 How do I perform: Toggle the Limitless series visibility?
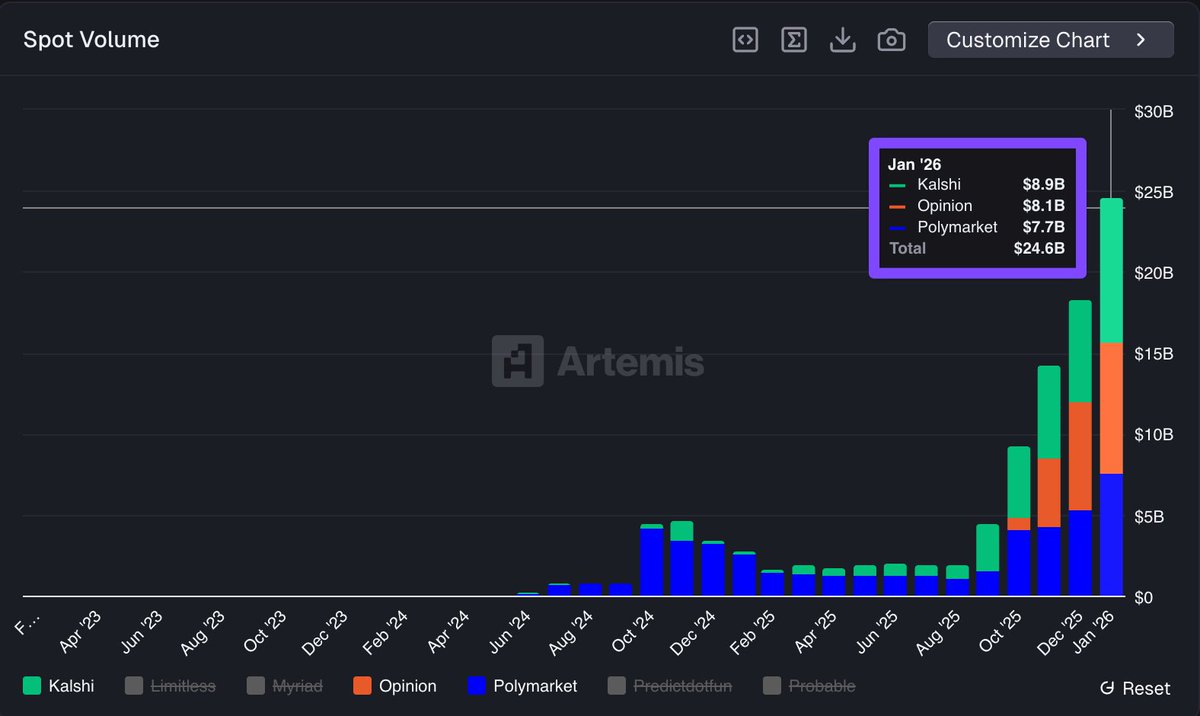pos(132,686)
